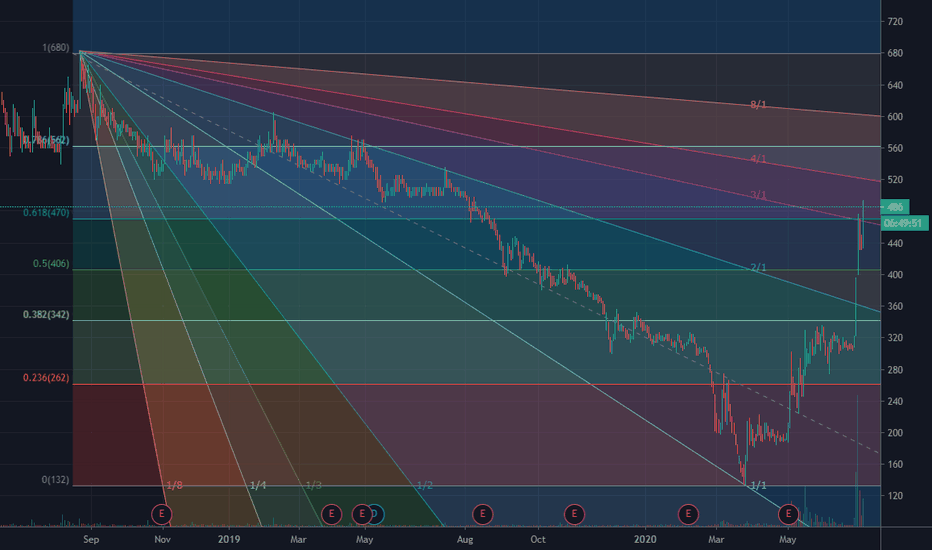
Task: Click the 600 price axis label
Action: (x=895, y=117)
